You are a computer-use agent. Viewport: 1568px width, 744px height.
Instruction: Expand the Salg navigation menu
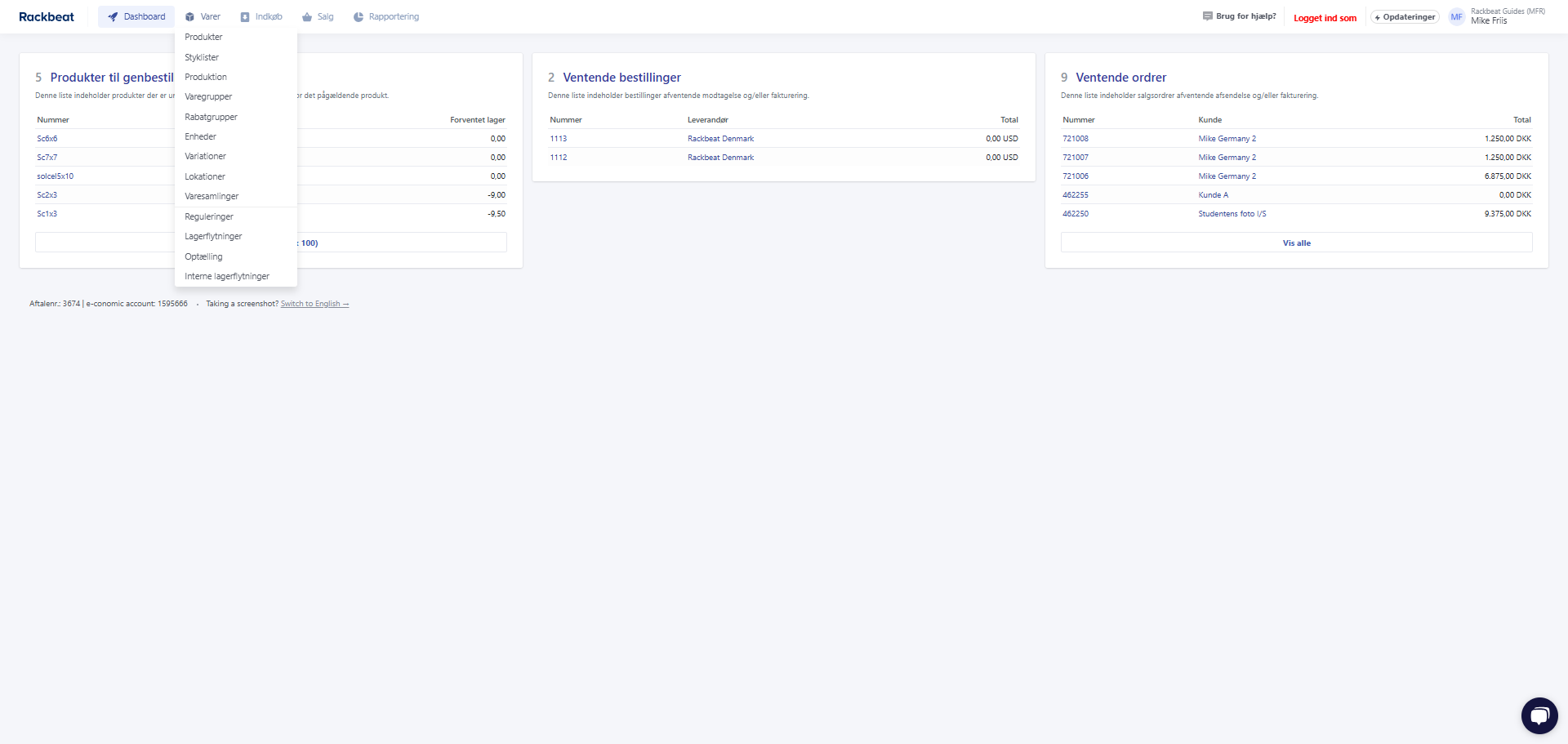(318, 17)
